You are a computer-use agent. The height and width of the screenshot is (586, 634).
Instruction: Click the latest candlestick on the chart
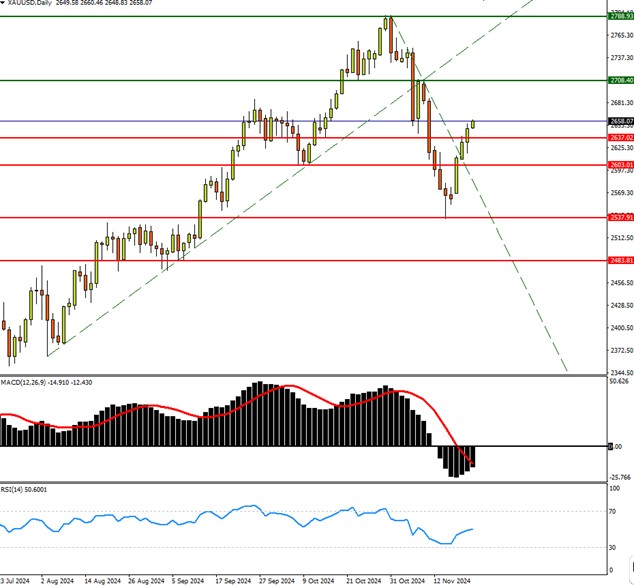click(473, 124)
